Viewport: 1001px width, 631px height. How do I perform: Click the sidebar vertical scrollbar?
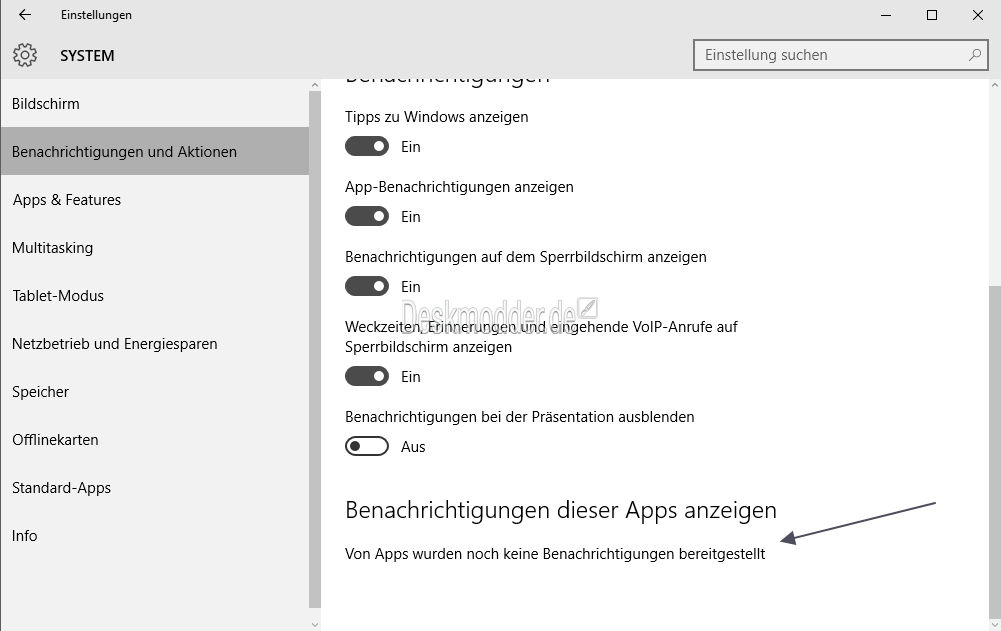315,349
